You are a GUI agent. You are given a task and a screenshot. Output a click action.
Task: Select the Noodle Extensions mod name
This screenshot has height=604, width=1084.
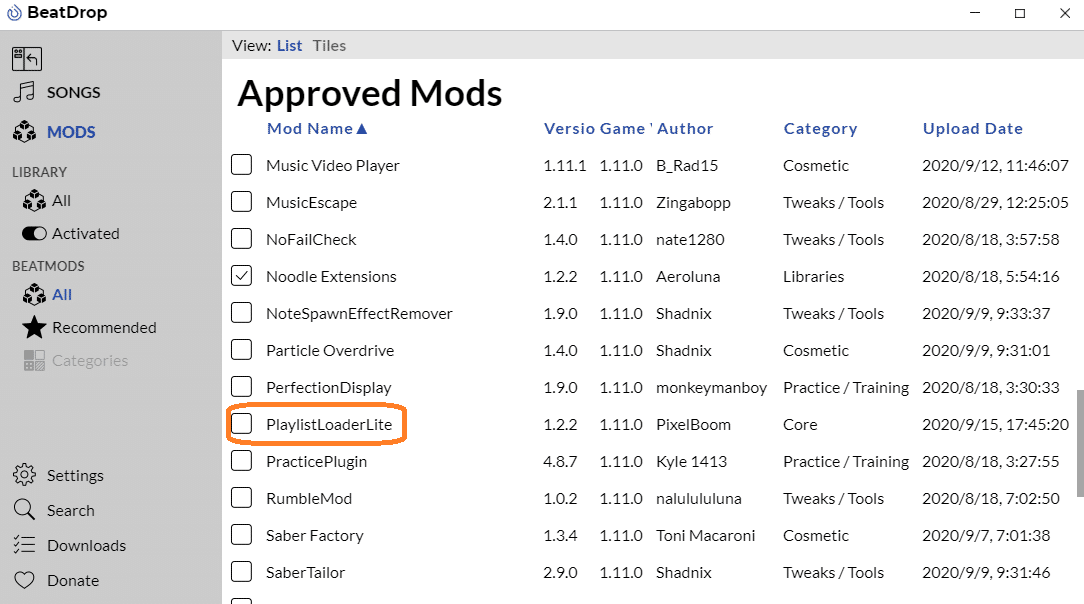click(331, 276)
